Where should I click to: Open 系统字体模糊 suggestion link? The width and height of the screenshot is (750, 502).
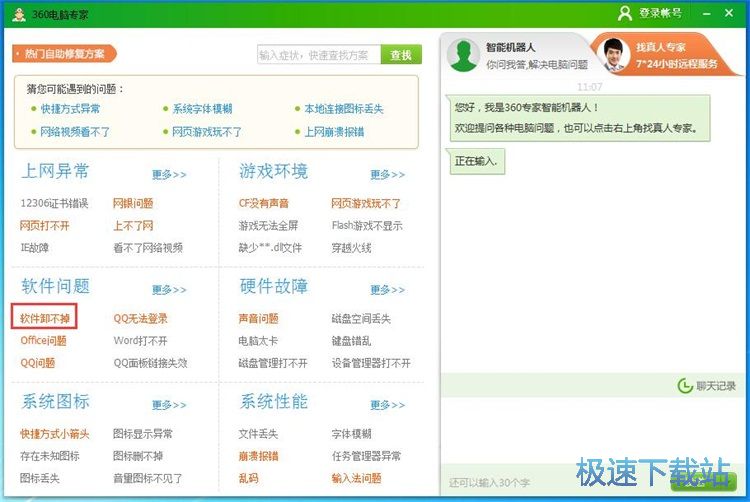point(202,109)
